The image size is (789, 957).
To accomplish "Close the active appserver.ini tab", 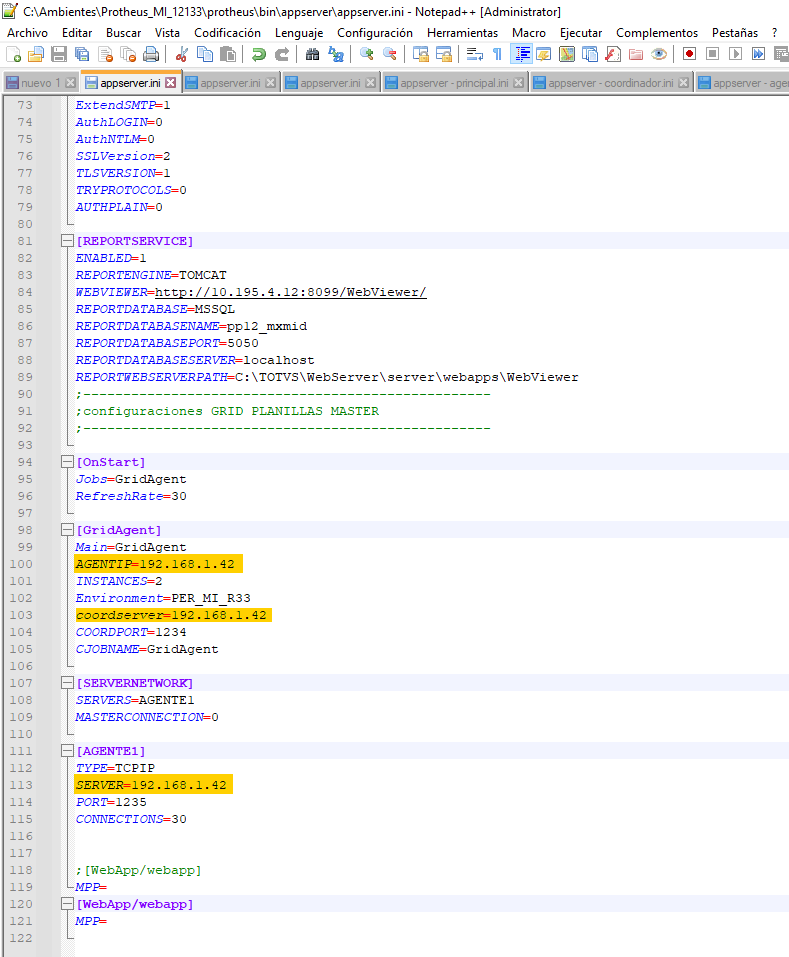I will (x=171, y=82).
